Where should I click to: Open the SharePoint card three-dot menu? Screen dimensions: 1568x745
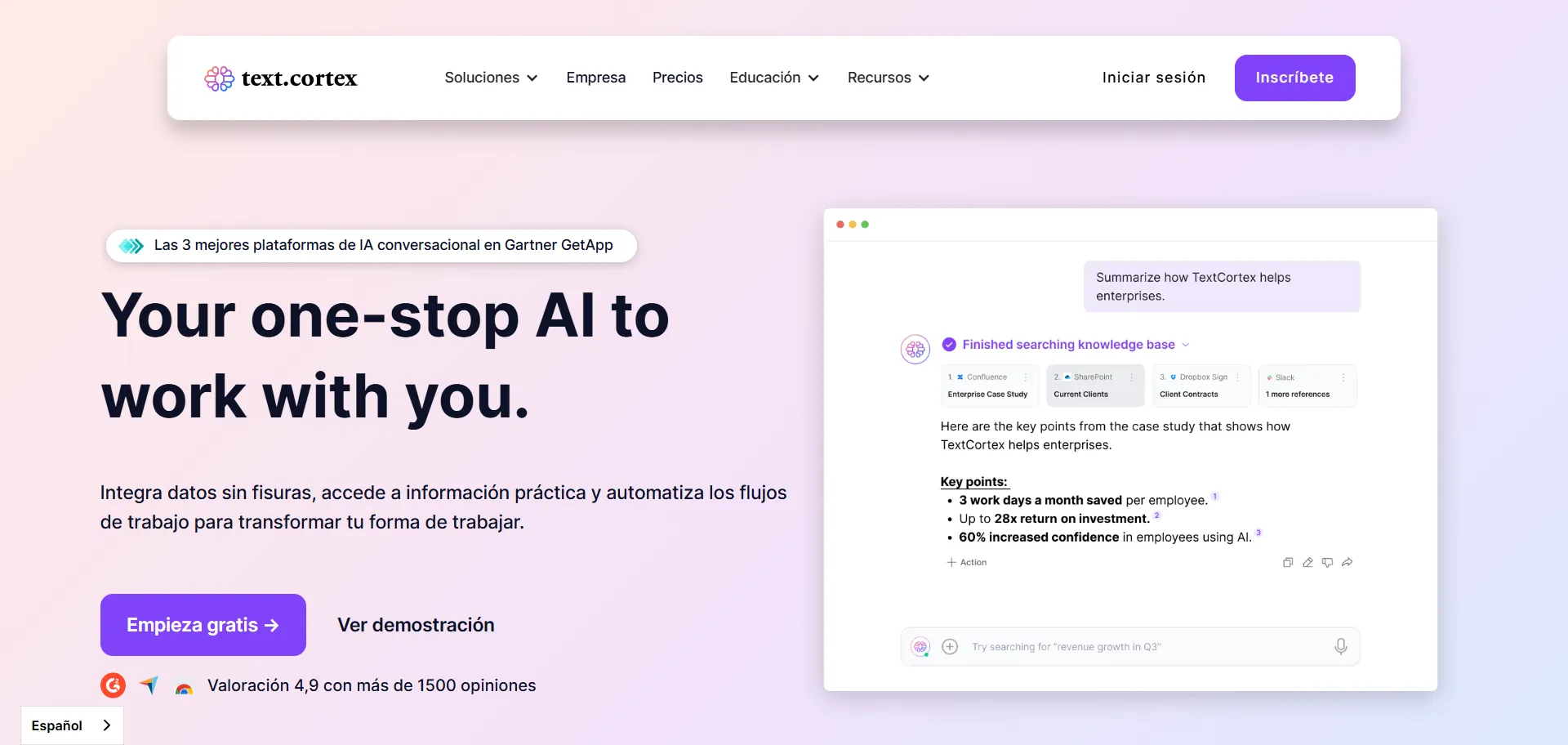(1132, 377)
